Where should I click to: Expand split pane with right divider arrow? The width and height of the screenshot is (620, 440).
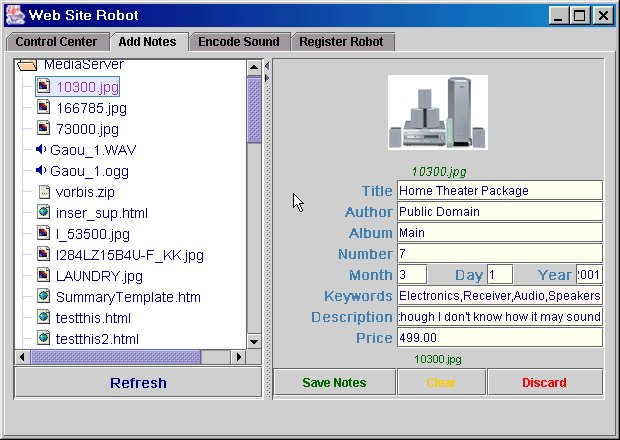pos(267,78)
